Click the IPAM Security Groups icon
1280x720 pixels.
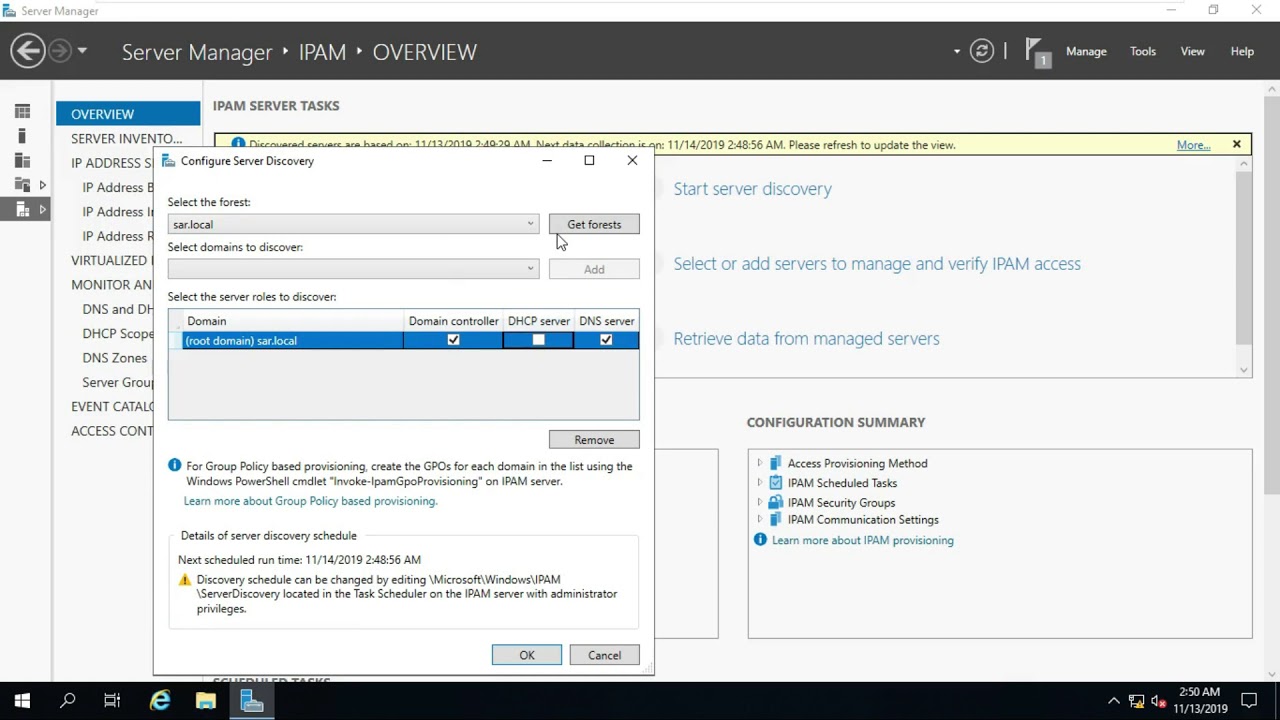tap(776, 502)
